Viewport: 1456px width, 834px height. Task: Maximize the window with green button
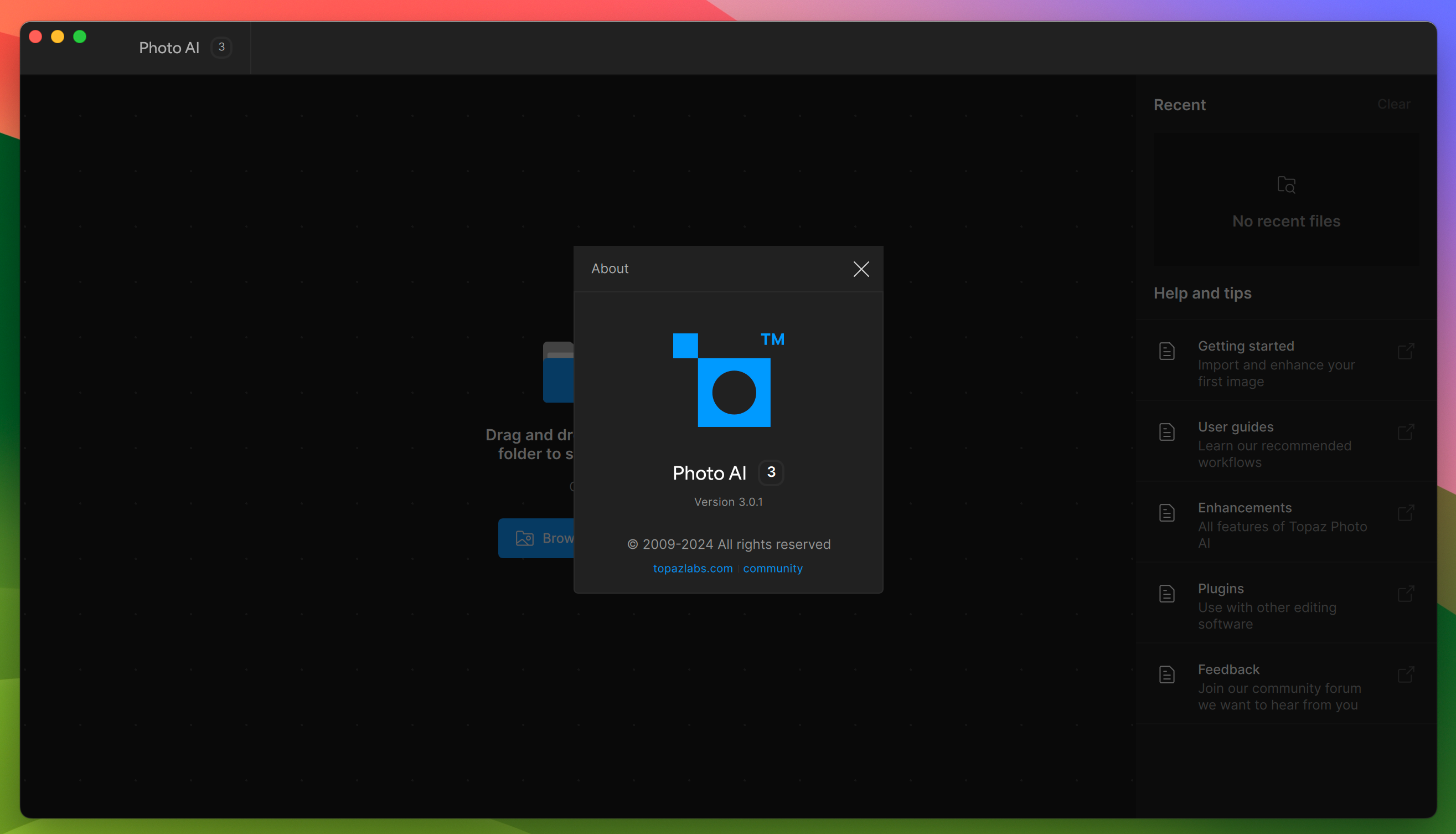tap(80, 37)
